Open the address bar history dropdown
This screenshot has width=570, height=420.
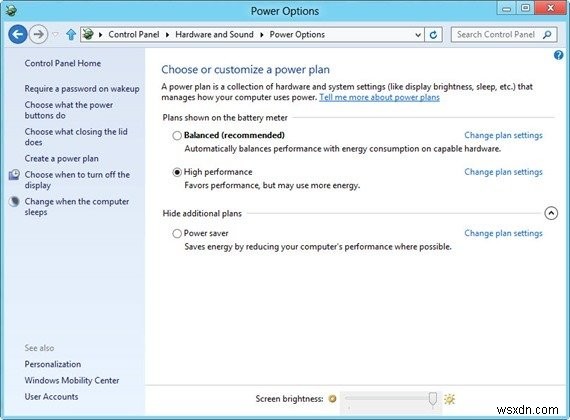tap(418, 35)
